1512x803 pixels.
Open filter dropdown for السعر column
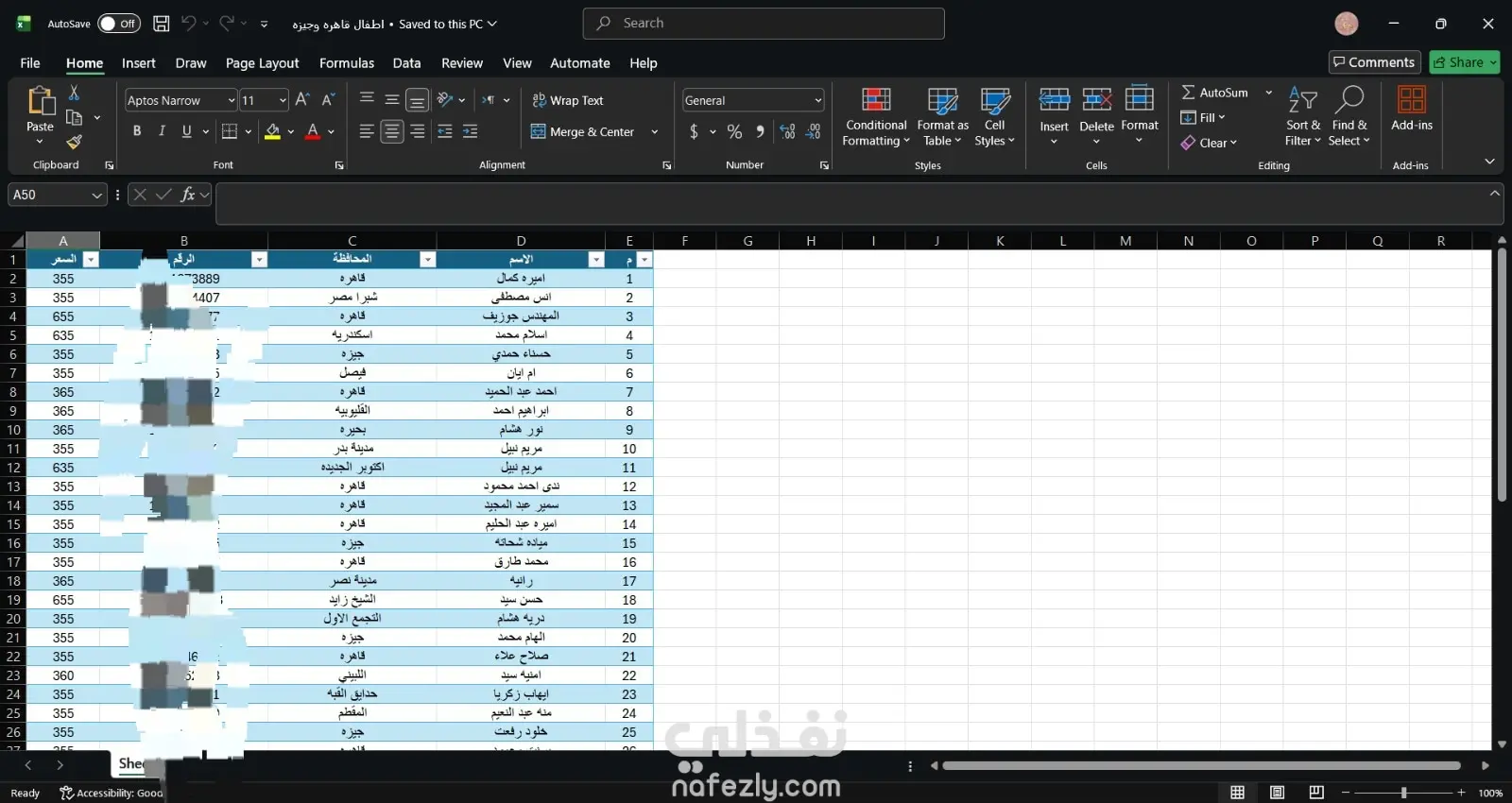point(91,260)
